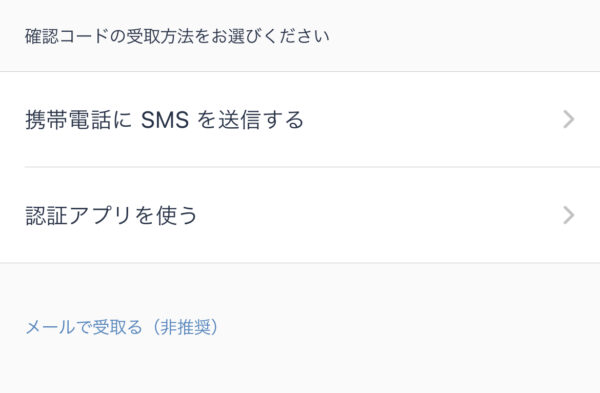Click the chevron next to 認証アプリを使う

[x=569, y=215]
